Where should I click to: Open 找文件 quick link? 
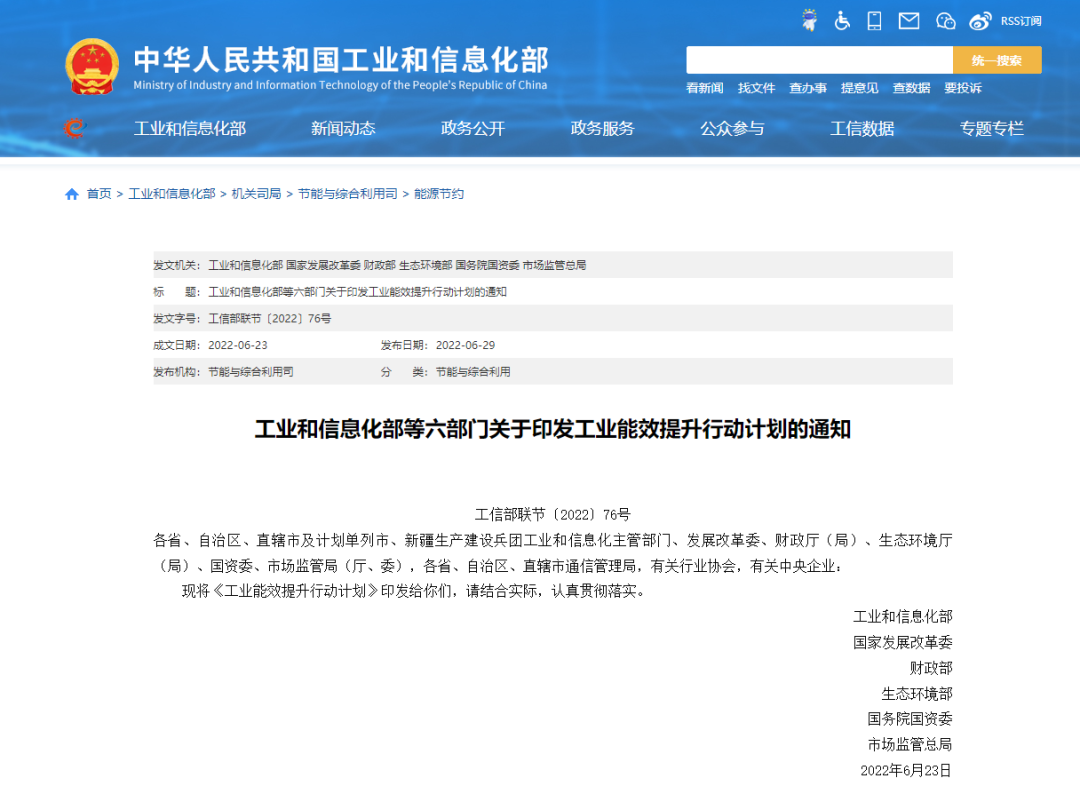[x=756, y=88]
